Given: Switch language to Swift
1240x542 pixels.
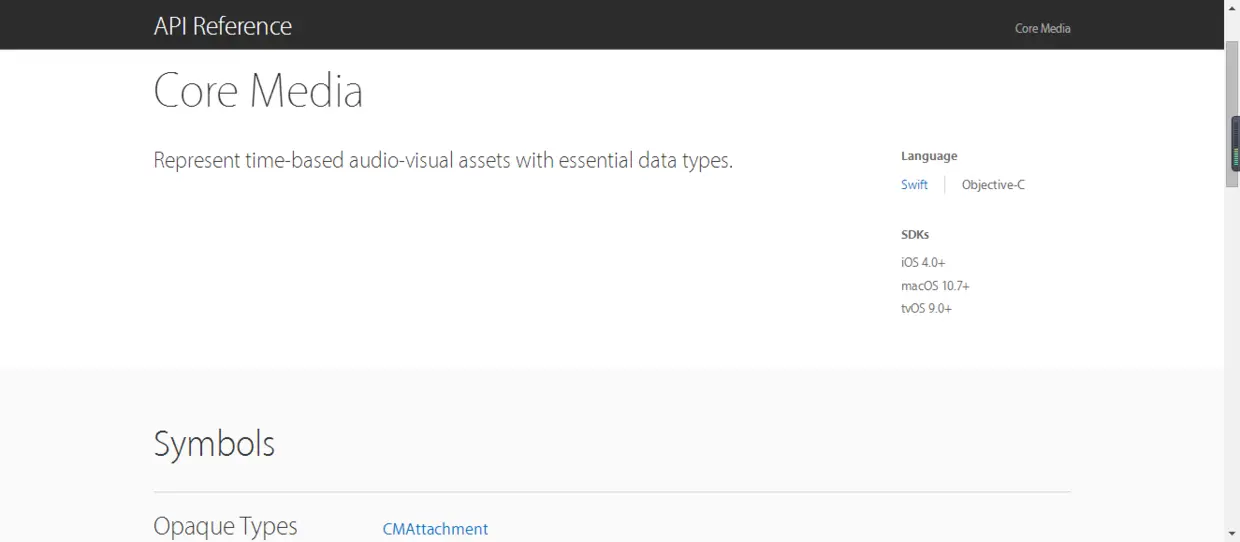Looking at the screenshot, I should [x=914, y=185].
